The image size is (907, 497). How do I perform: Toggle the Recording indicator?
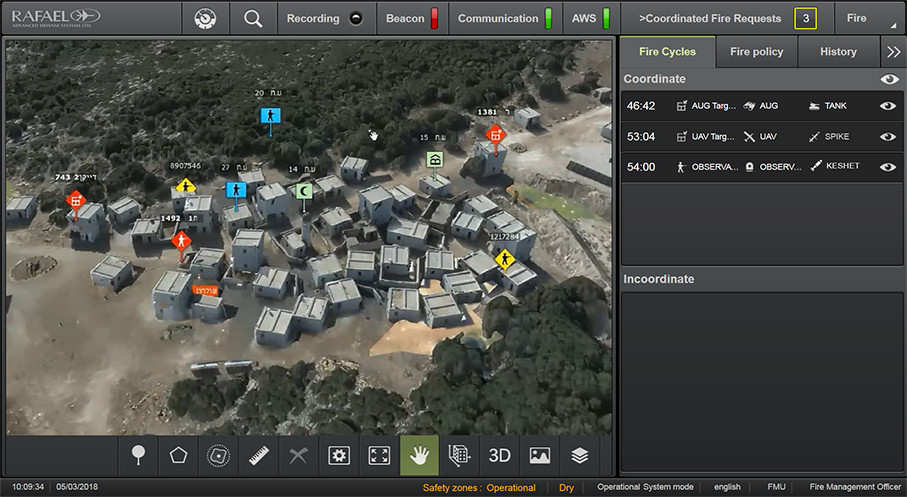pos(324,18)
